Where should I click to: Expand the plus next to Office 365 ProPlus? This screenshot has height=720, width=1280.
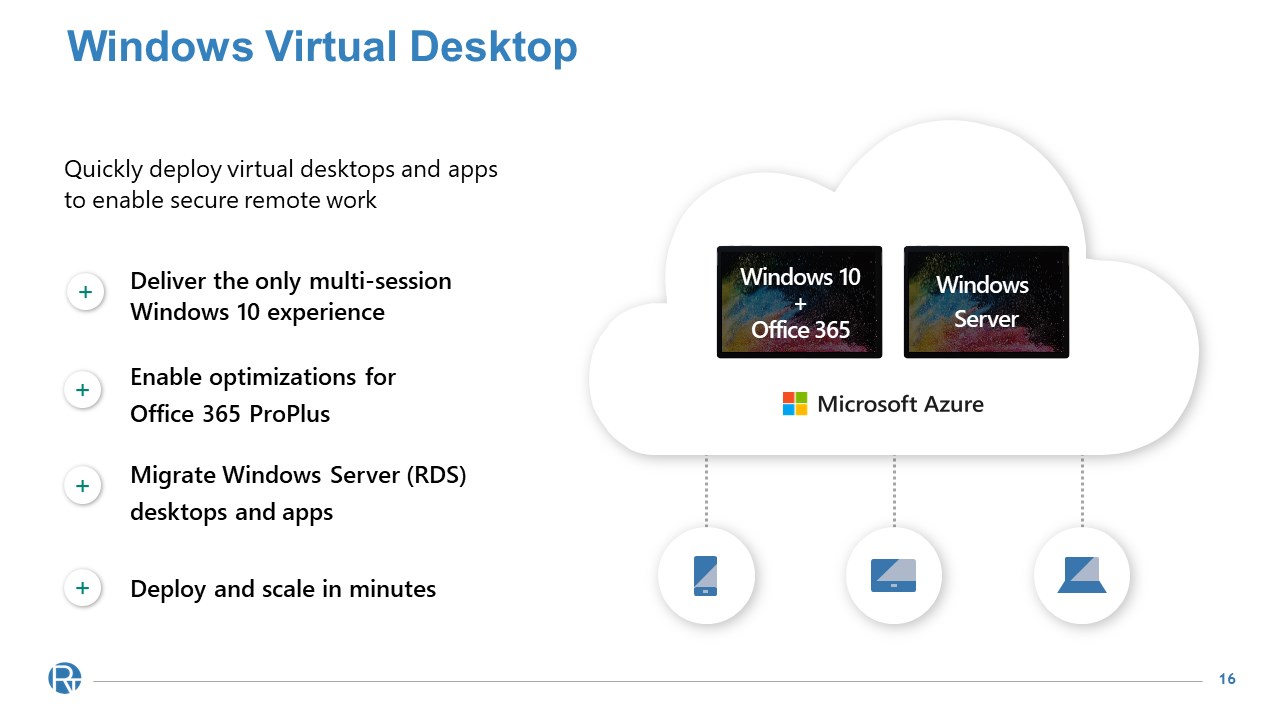[x=83, y=390]
